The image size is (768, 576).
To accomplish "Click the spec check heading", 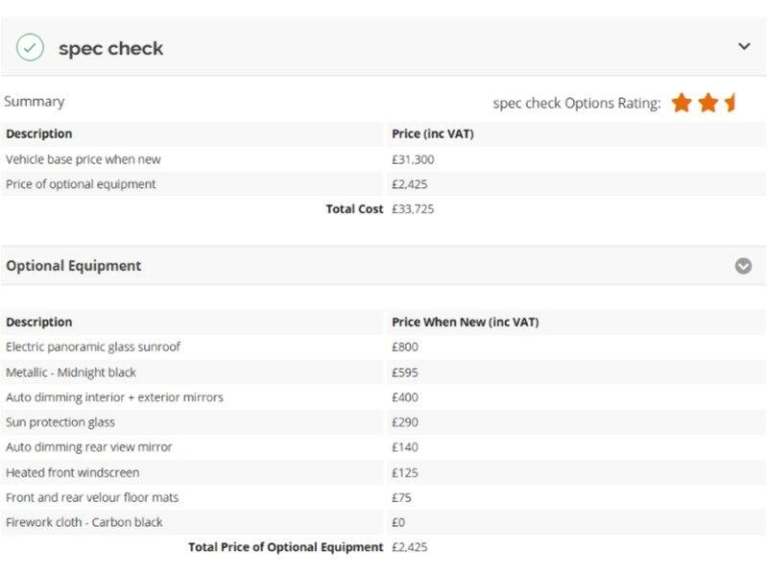I will (111, 48).
